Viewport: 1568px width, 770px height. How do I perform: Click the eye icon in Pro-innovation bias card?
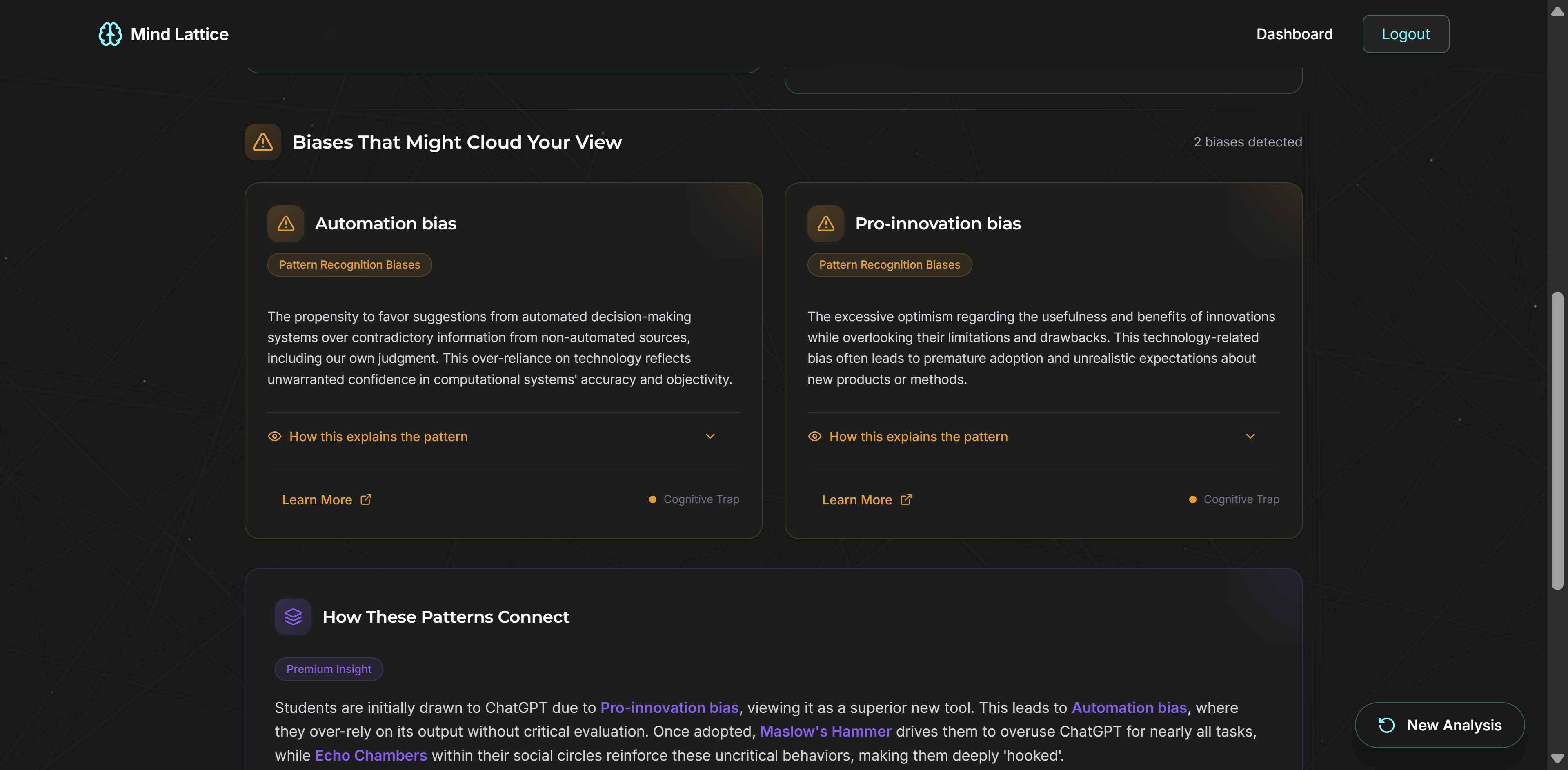[x=814, y=436]
